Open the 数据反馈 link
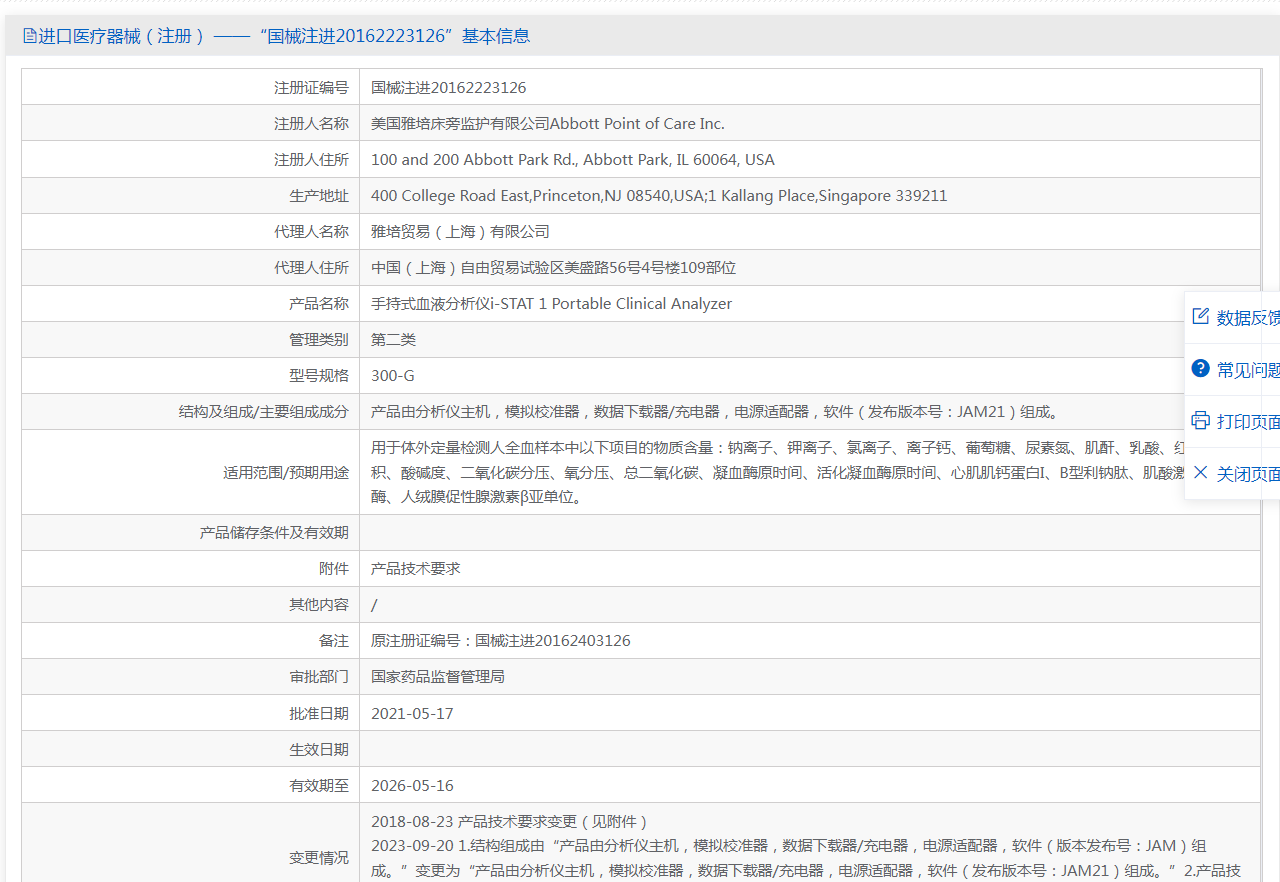This screenshot has width=1280, height=882. (1248, 318)
